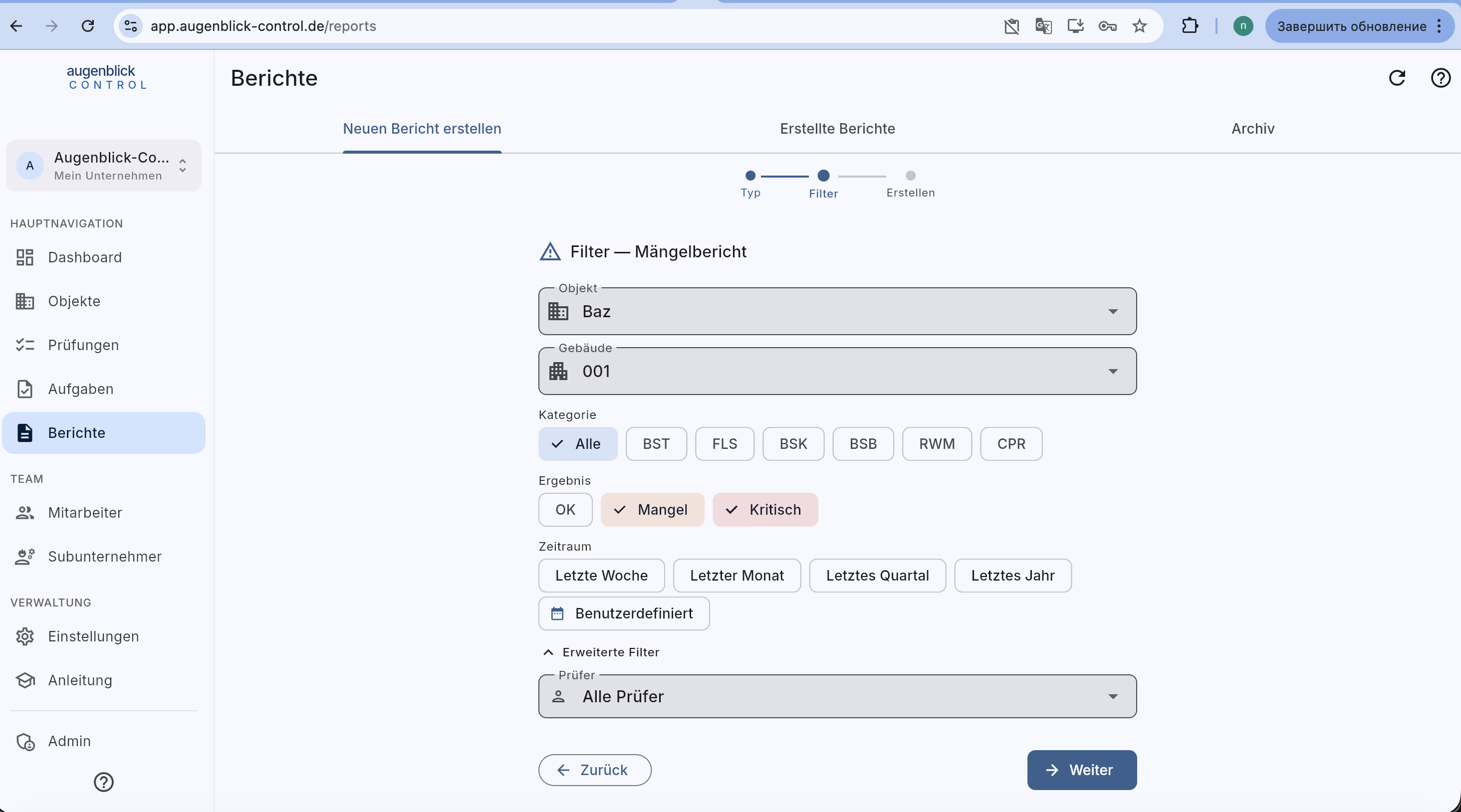The width and height of the screenshot is (1461, 812).
Task: Click the Mitarbeiter people icon in the sidebar
Action: pyautogui.click(x=25, y=513)
